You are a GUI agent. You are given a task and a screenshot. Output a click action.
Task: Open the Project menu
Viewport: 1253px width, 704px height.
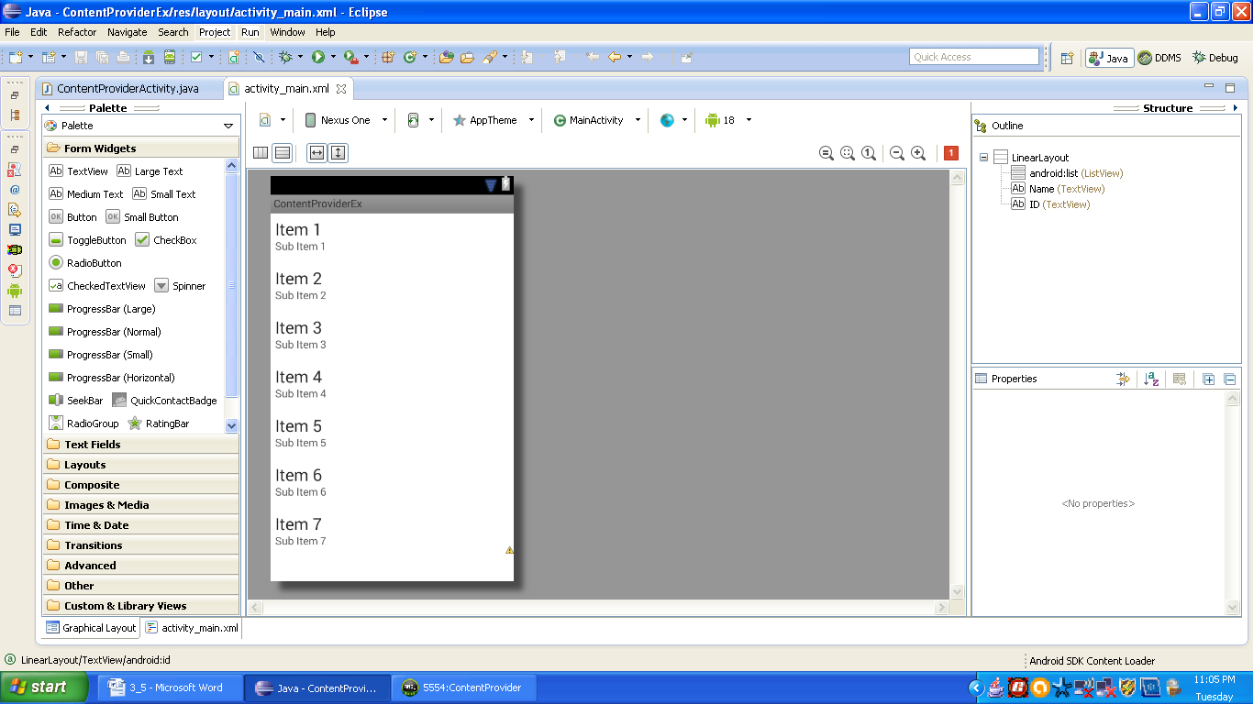214,32
